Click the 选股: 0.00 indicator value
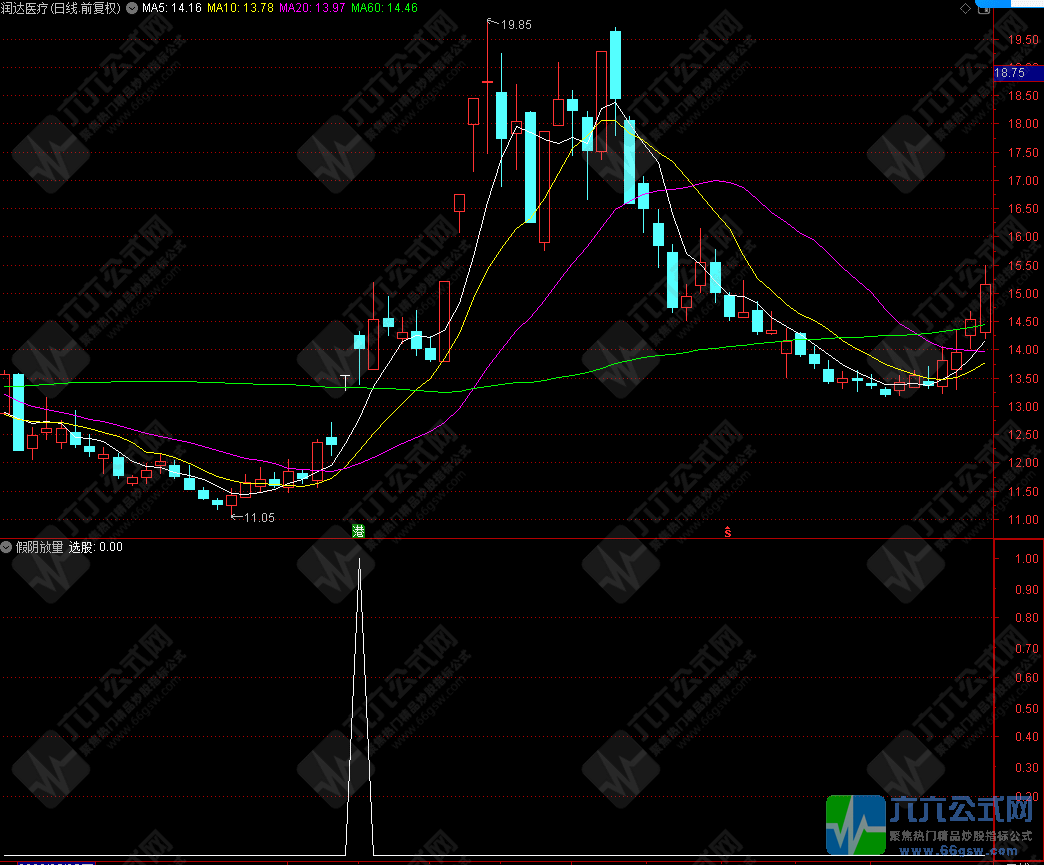The height and width of the screenshot is (865, 1044). tap(96, 547)
